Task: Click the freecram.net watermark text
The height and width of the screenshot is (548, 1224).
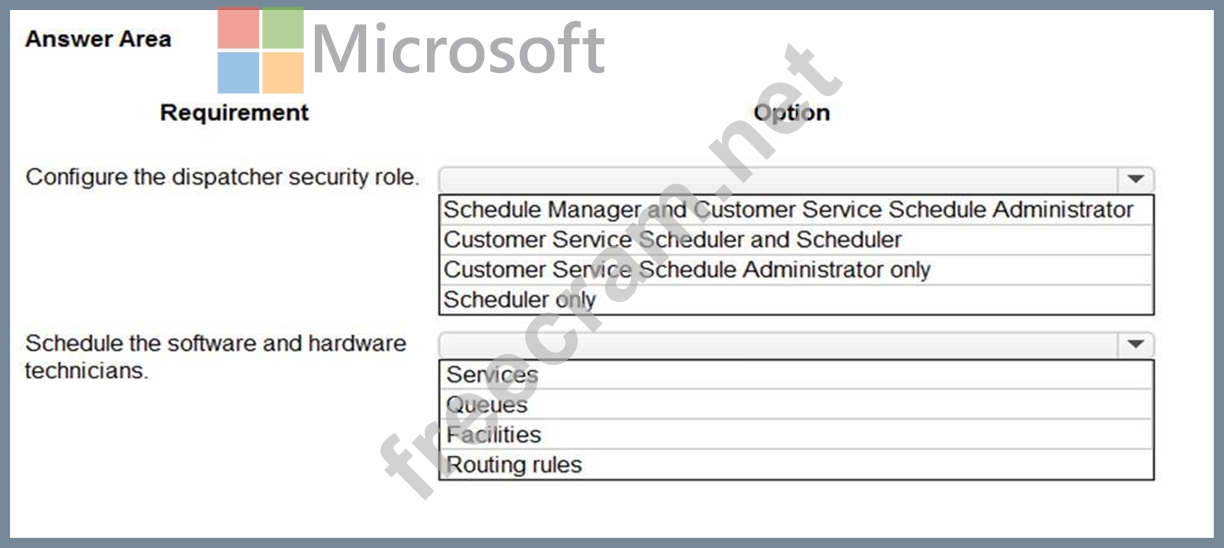Action: pyautogui.click(x=610, y=270)
